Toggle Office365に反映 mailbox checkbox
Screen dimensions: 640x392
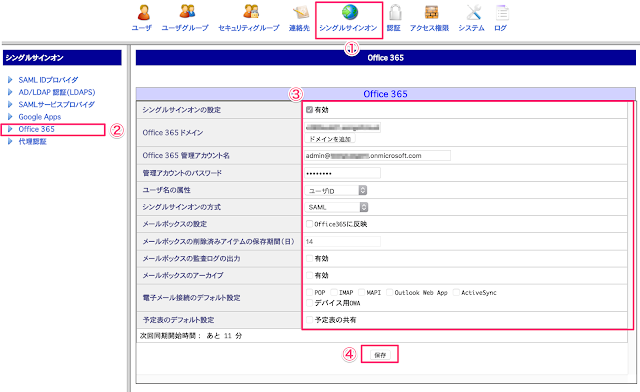click(309, 224)
